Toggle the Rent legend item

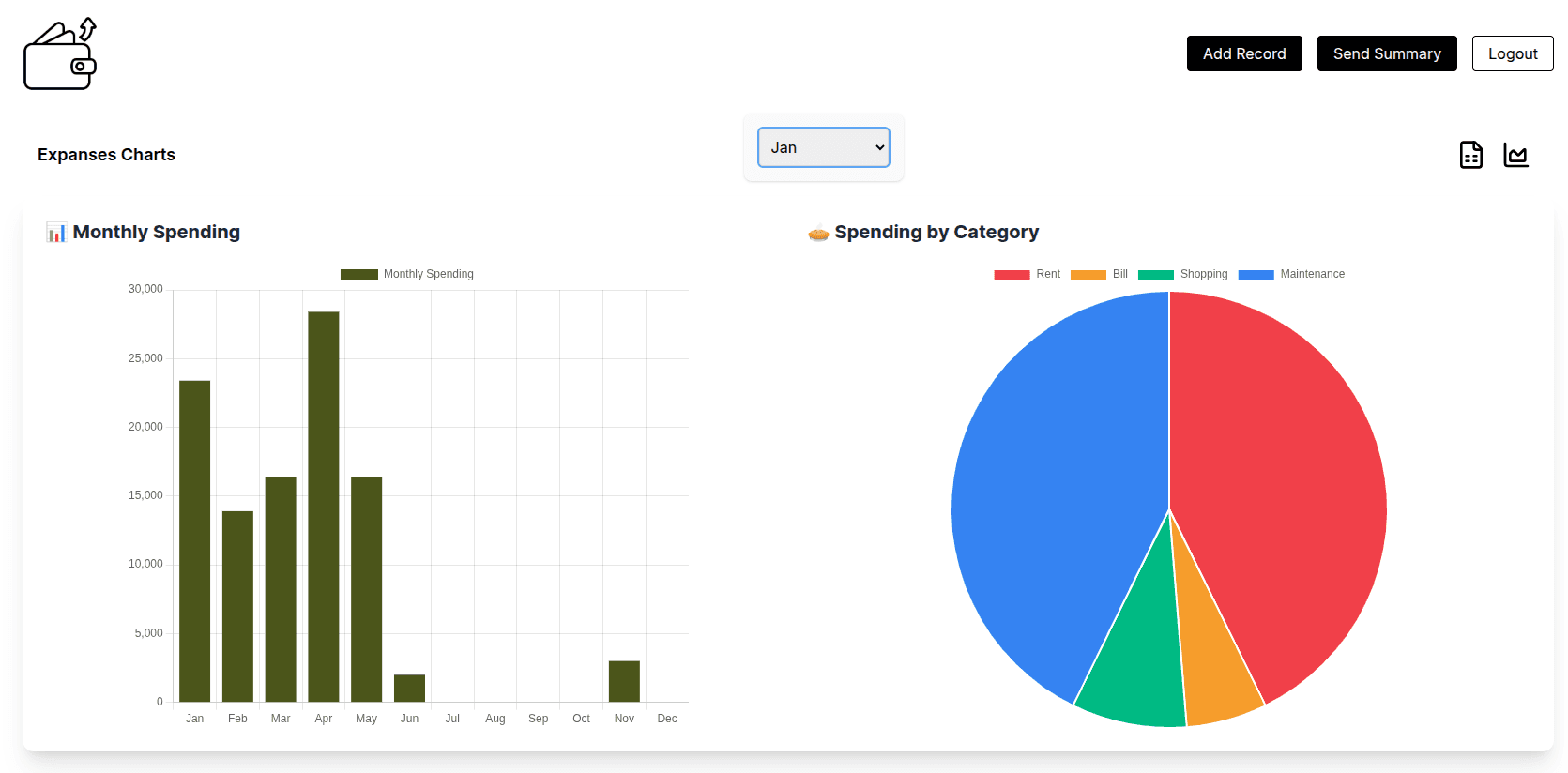1027,274
